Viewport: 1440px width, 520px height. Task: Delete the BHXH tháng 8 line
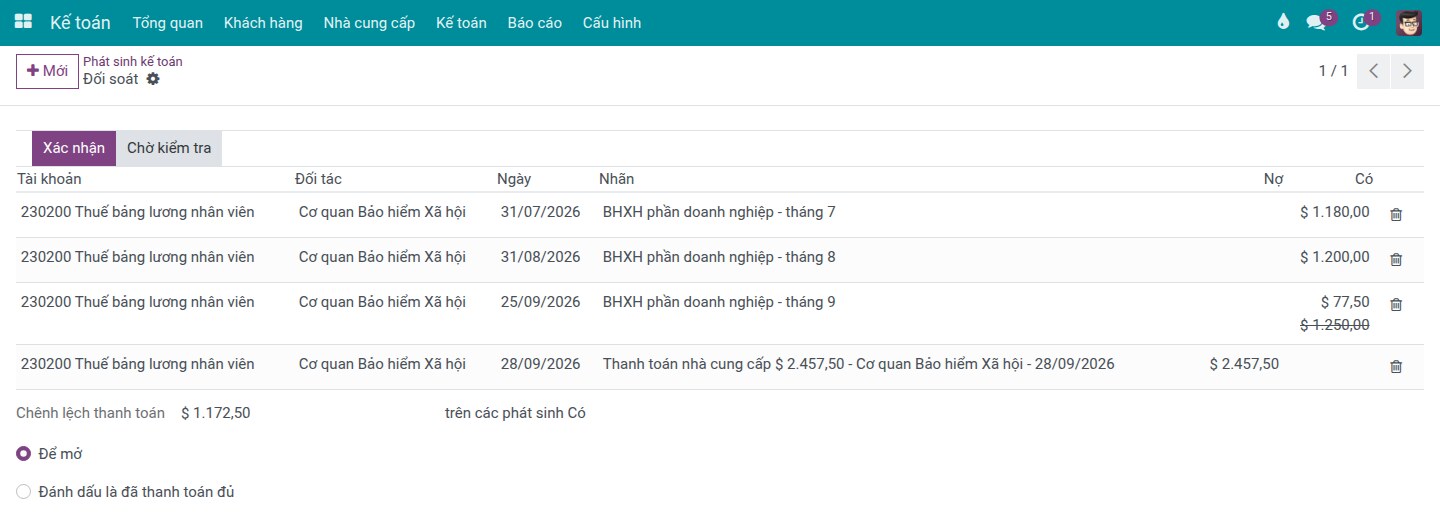(x=1396, y=259)
